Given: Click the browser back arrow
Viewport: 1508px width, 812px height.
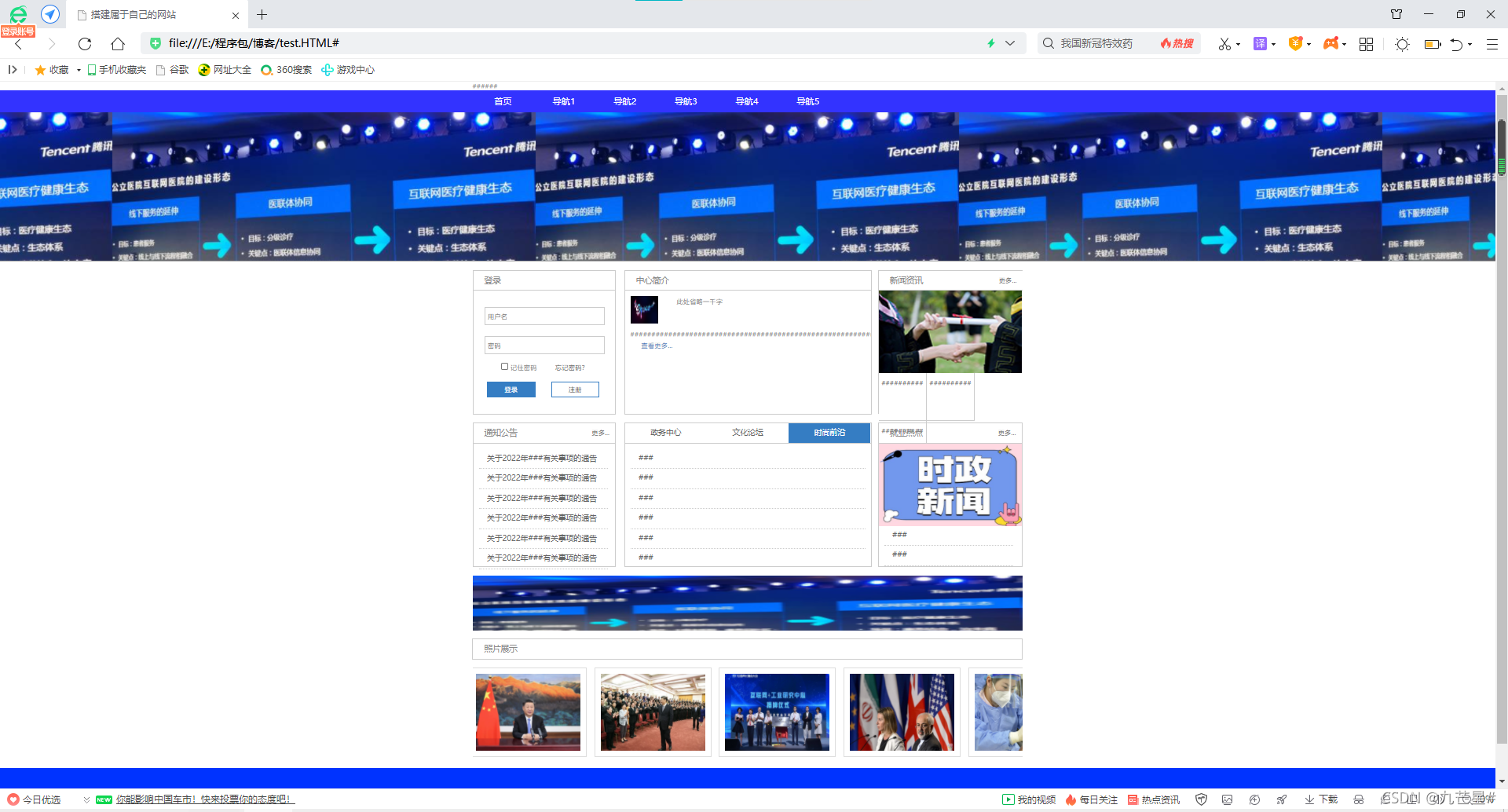Looking at the screenshot, I should tap(19, 44).
